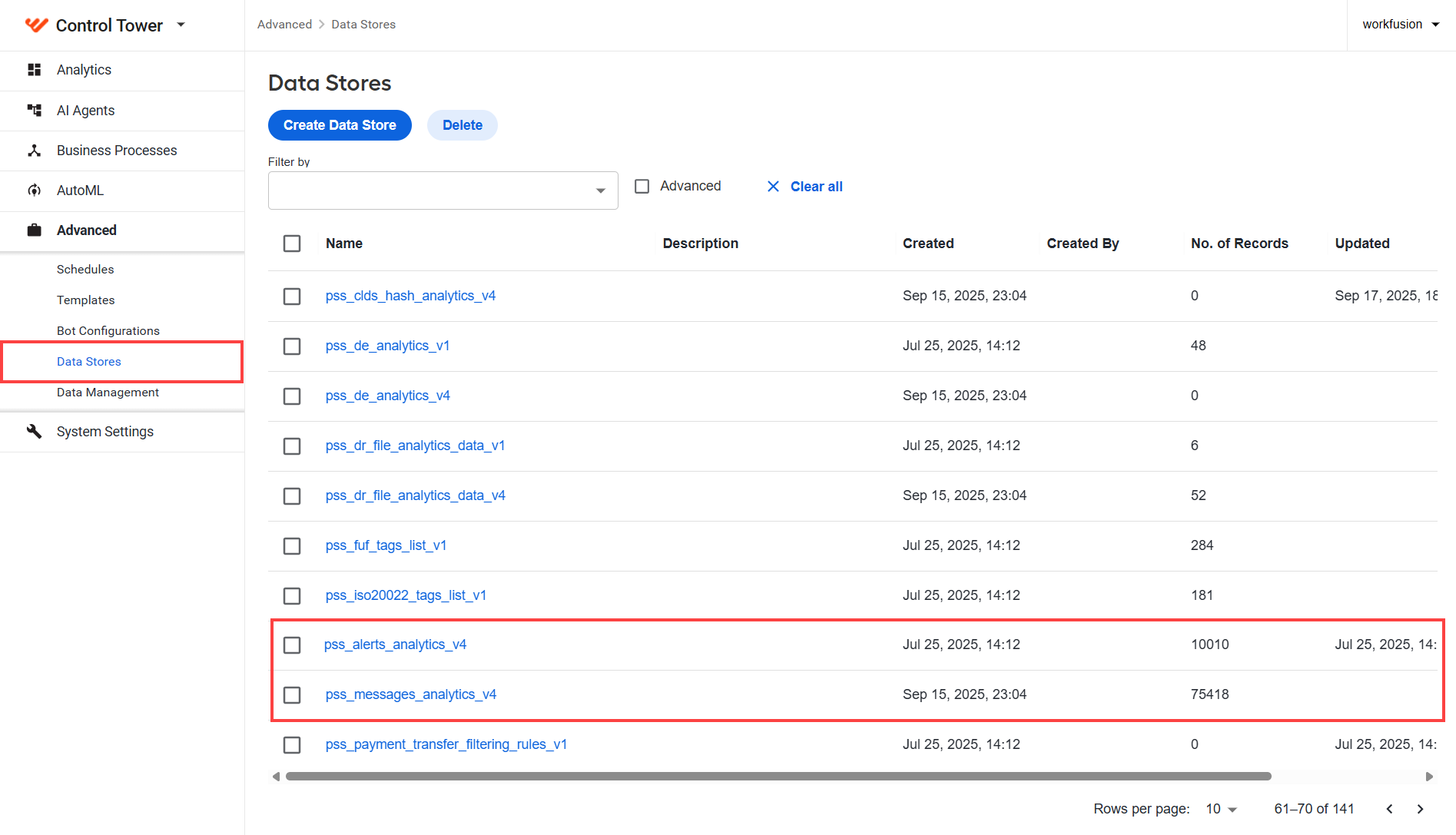Open the pss_dr_file_analytics_data_v4 data store
The image size is (1456, 835).
coord(416,495)
